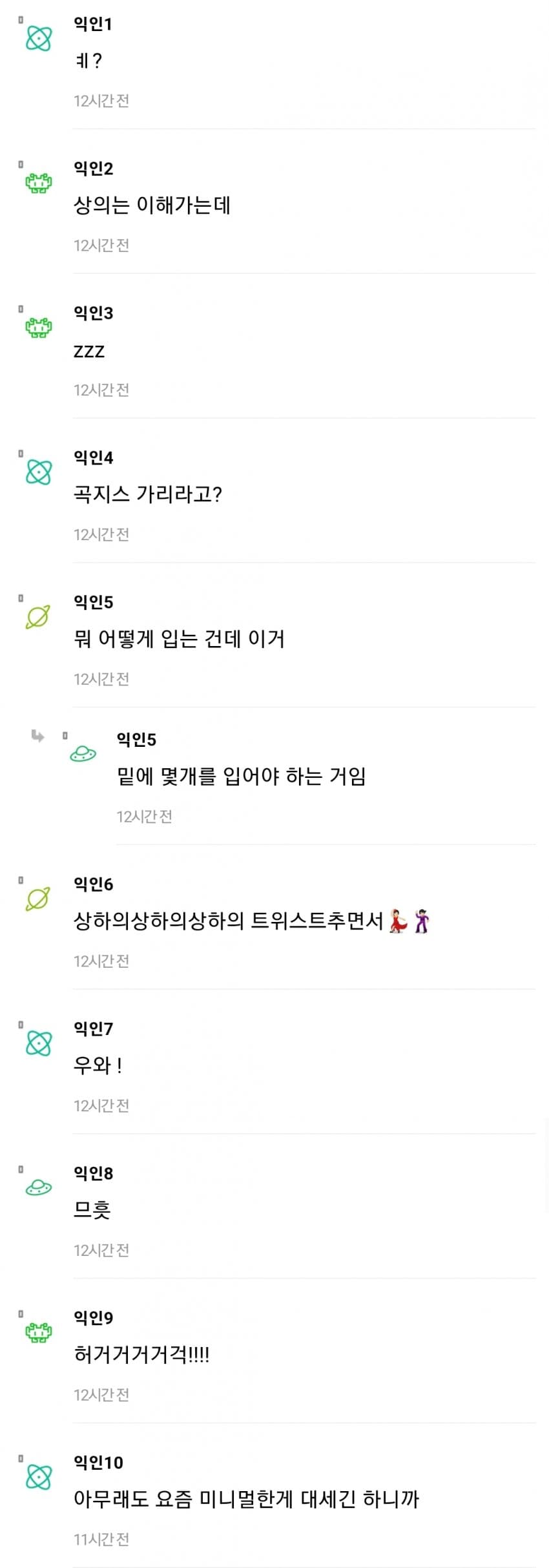Image resolution: width=549 pixels, height=1568 pixels.
Task: Open the profile of username 익인7
Action: [93, 1029]
